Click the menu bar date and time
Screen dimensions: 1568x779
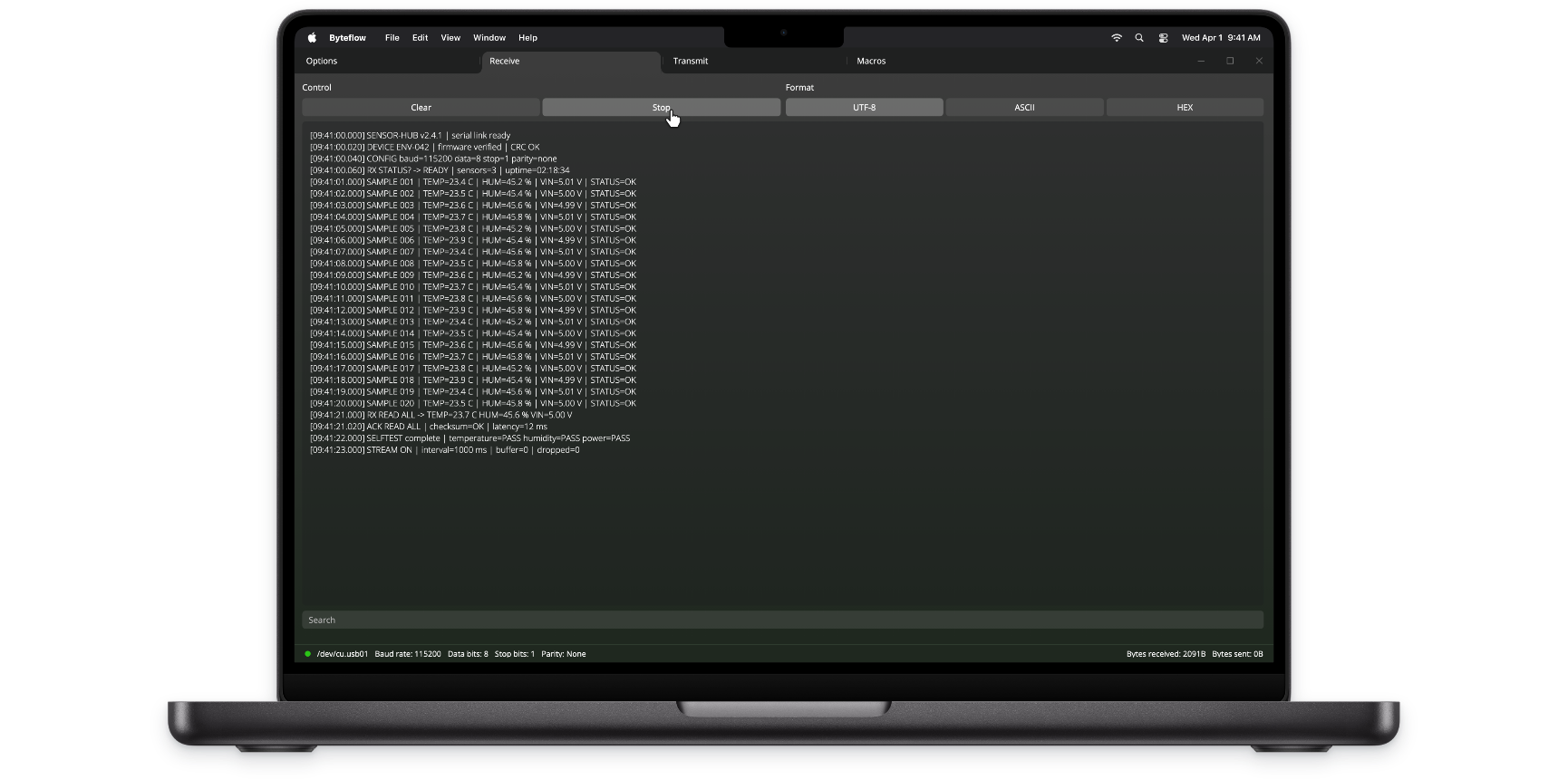[1221, 38]
